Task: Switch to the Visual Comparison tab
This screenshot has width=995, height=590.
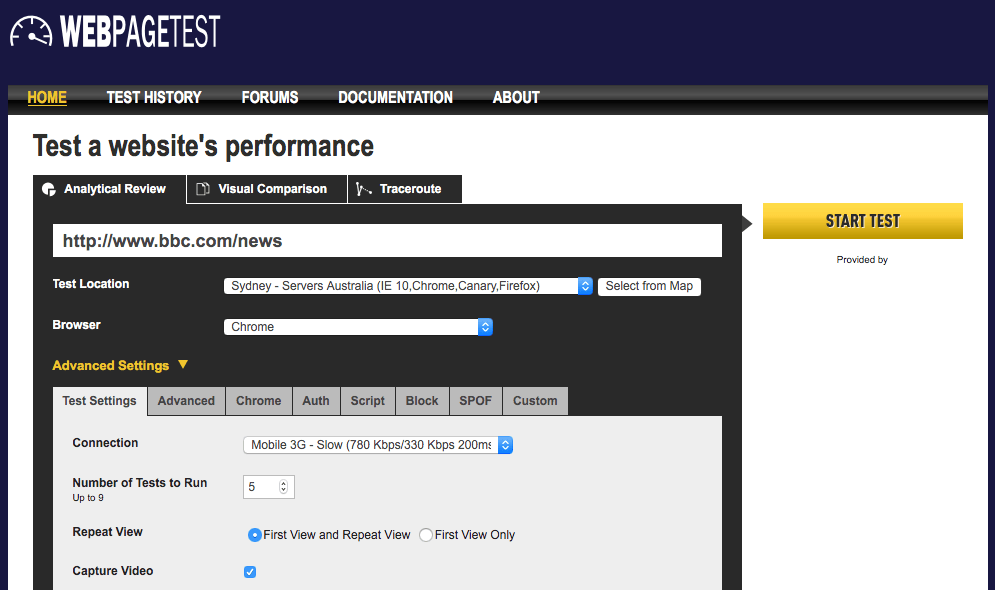Action: 267,189
